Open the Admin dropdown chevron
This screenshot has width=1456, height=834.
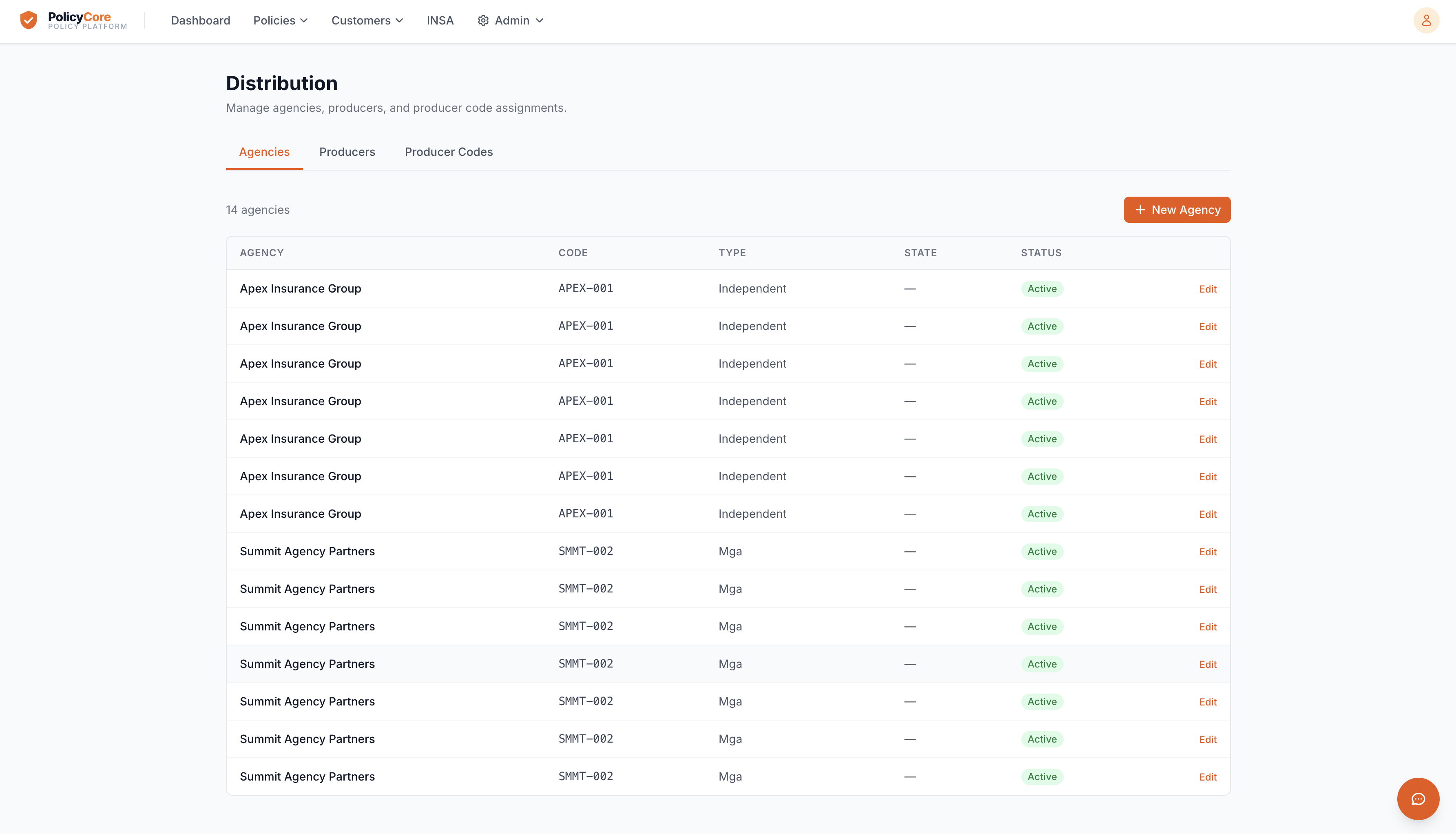pyautogui.click(x=539, y=21)
